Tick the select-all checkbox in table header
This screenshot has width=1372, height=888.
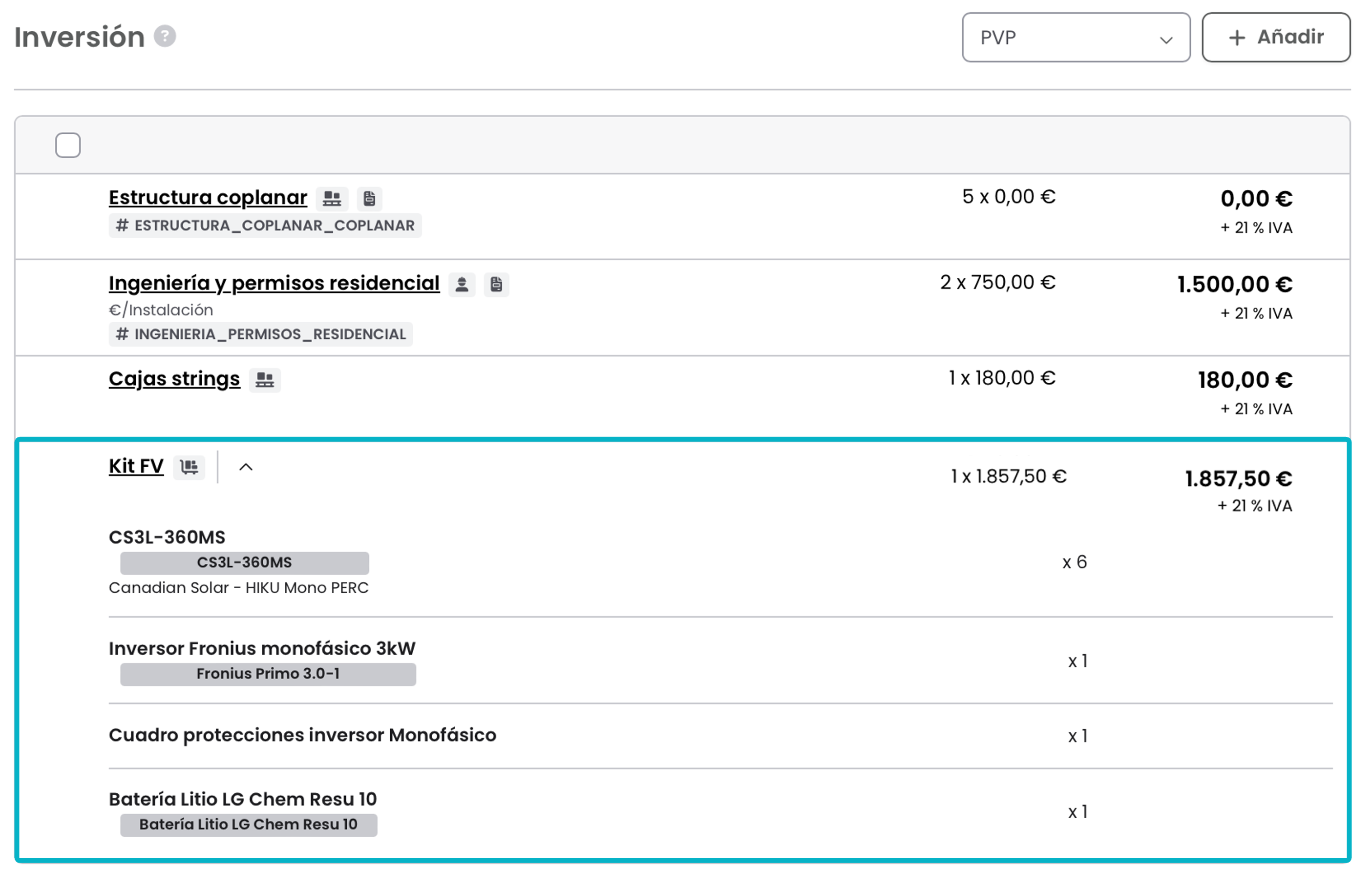[x=68, y=145]
